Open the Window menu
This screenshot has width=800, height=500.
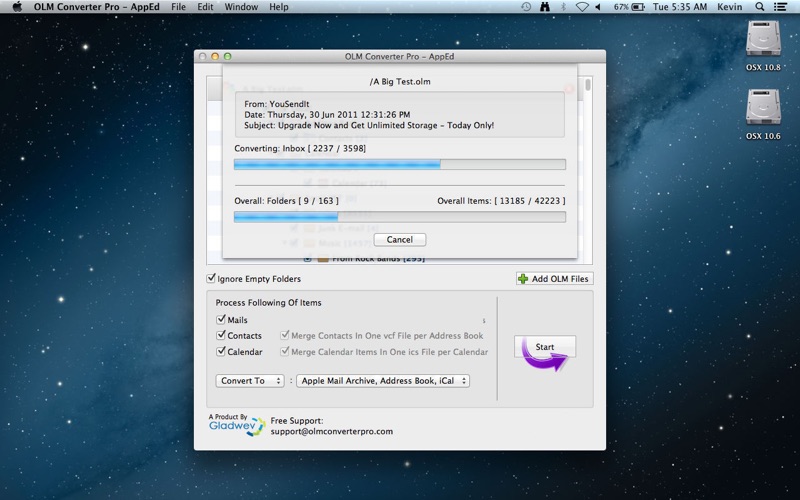point(241,7)
